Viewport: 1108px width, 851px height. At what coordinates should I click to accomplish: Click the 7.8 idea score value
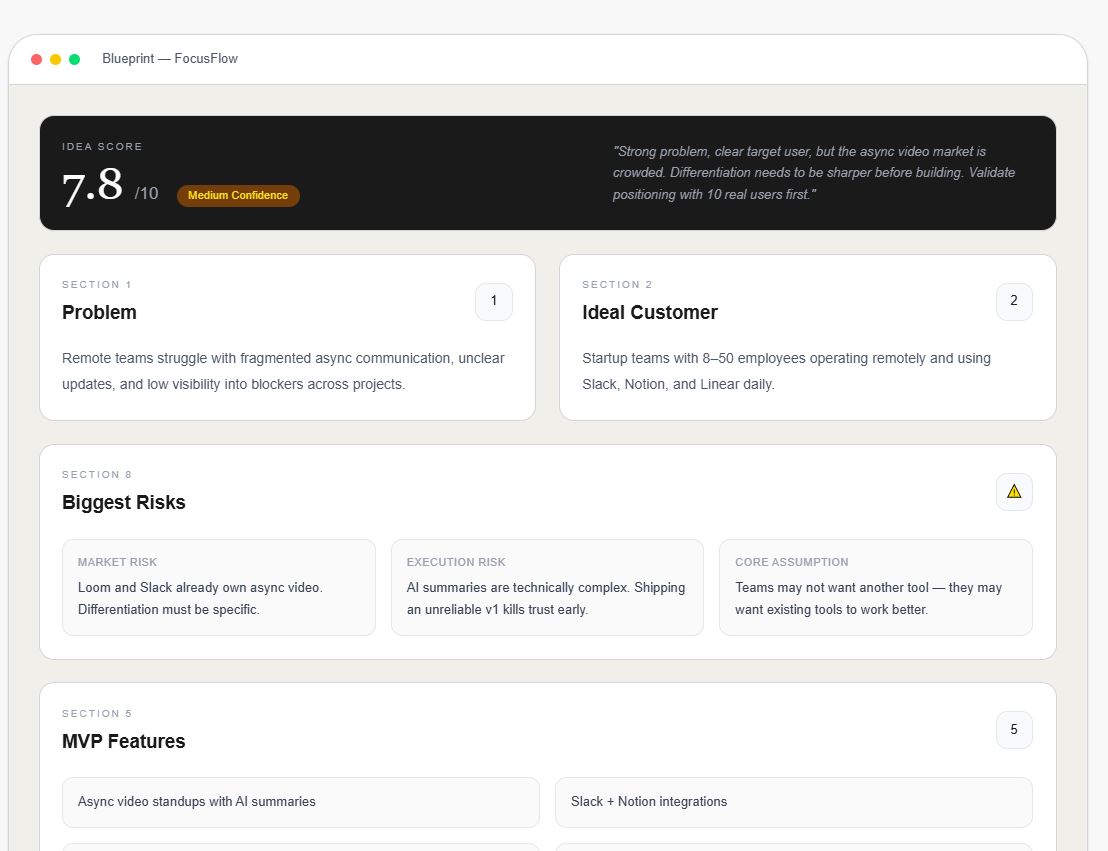93,187
